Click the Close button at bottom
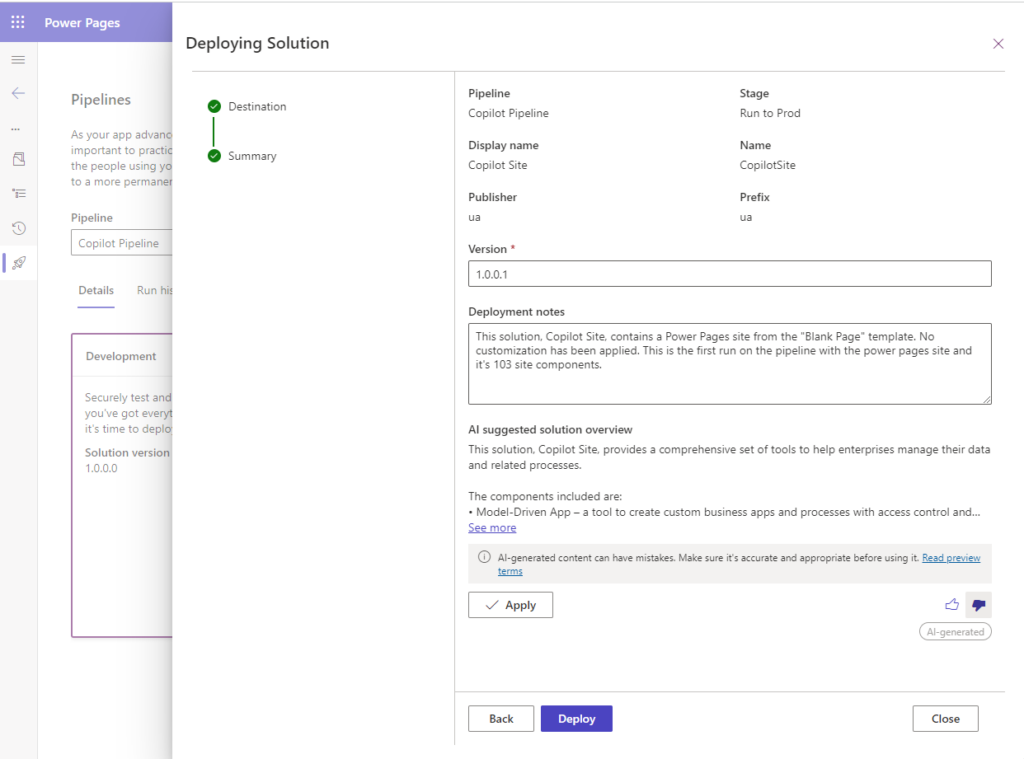The image size is (1024, 759). pos(945,719)
